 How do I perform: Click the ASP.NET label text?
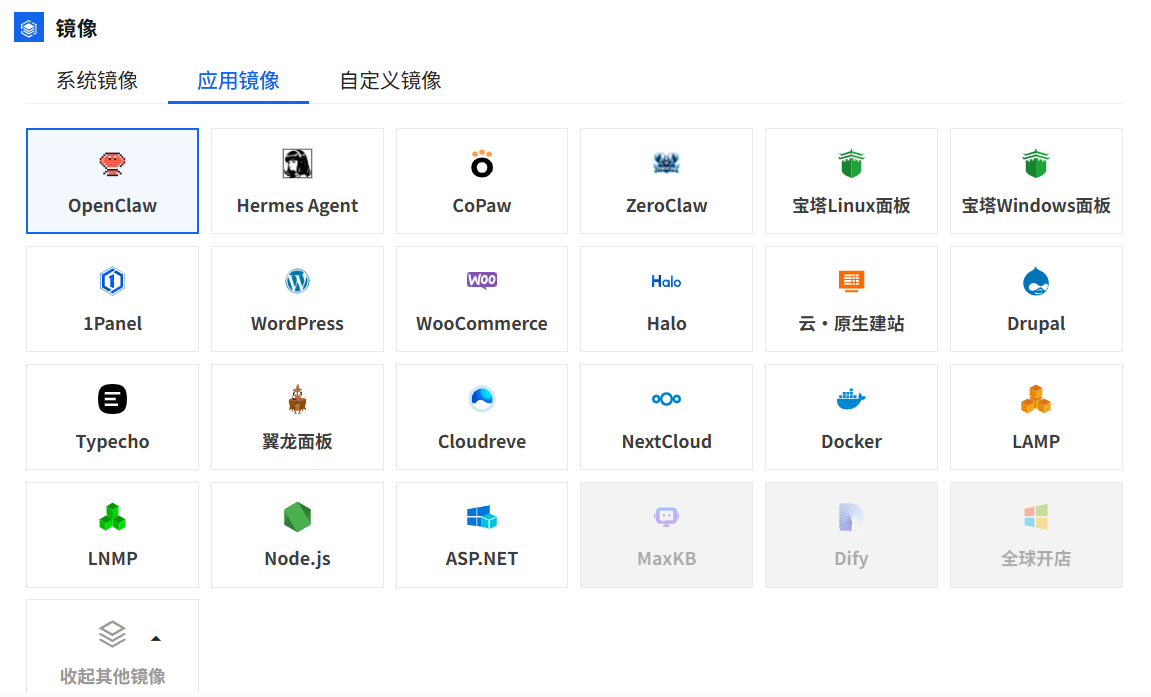tap(482, 558)
